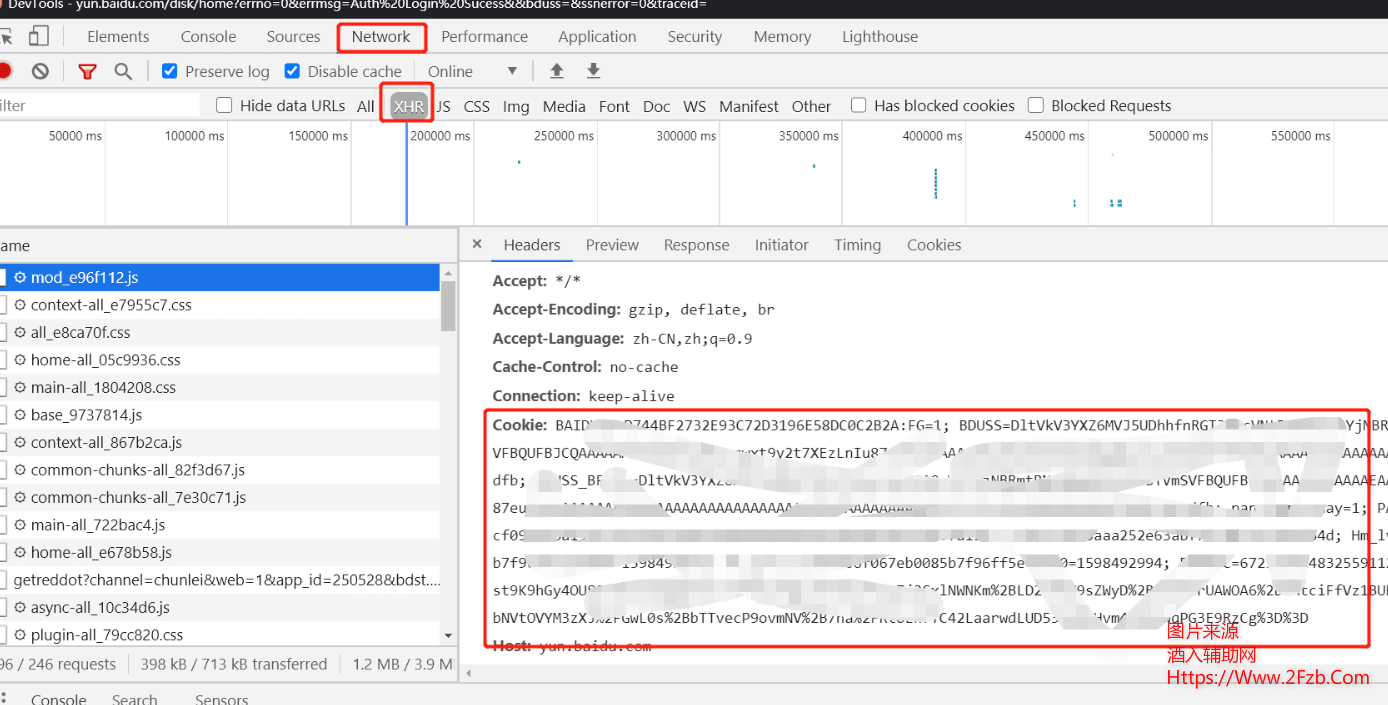This screenshot has height=705, width=1388.
Task: Click the scrollbar down arrow in request list
Action: (448, 635)
